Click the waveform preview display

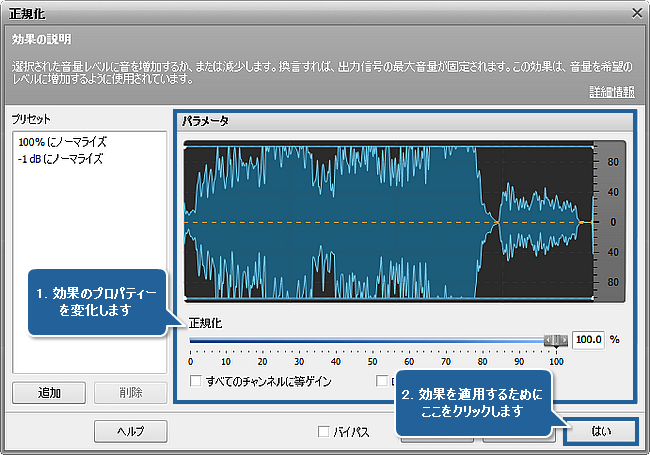(x=385, y=220)
